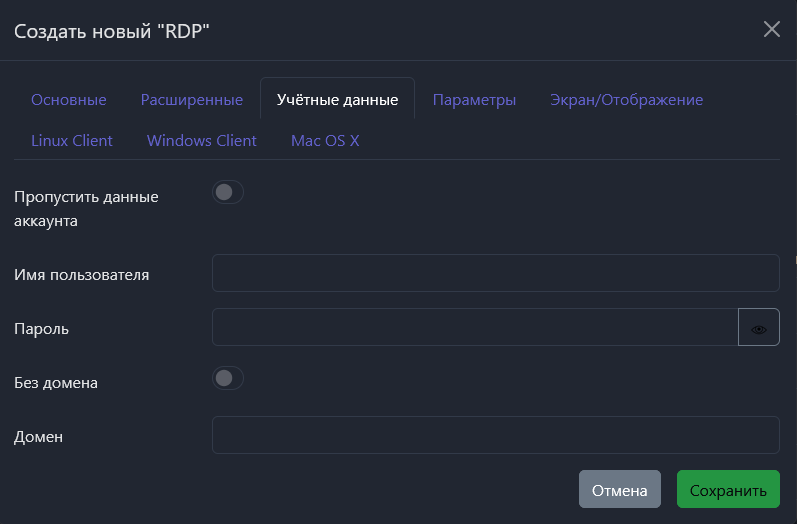
Task: Click the green Сохранить button
Action: (x=727, y=490)
